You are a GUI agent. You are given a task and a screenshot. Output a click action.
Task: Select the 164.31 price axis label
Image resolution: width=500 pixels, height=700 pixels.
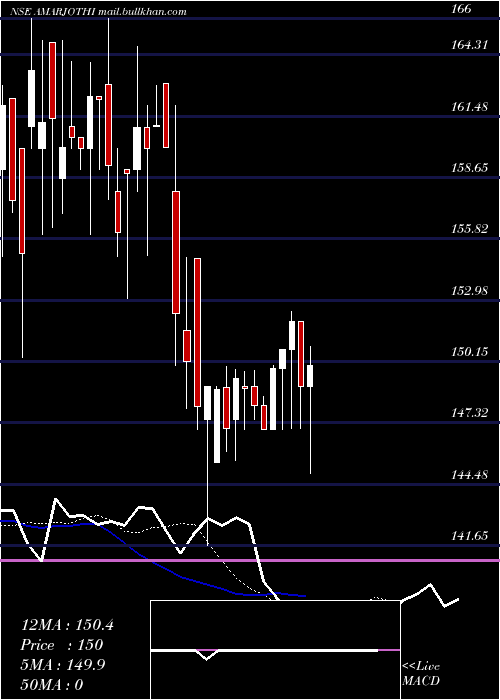tap(468, 45)
